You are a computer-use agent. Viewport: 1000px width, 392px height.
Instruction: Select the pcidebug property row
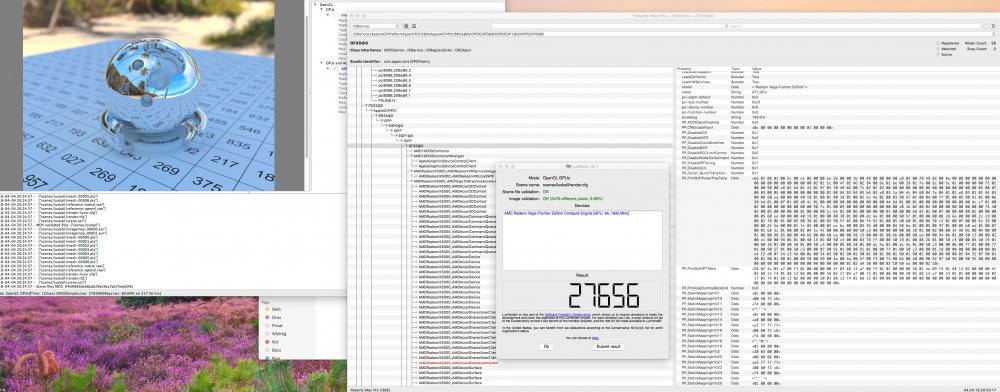pos(838,117)
